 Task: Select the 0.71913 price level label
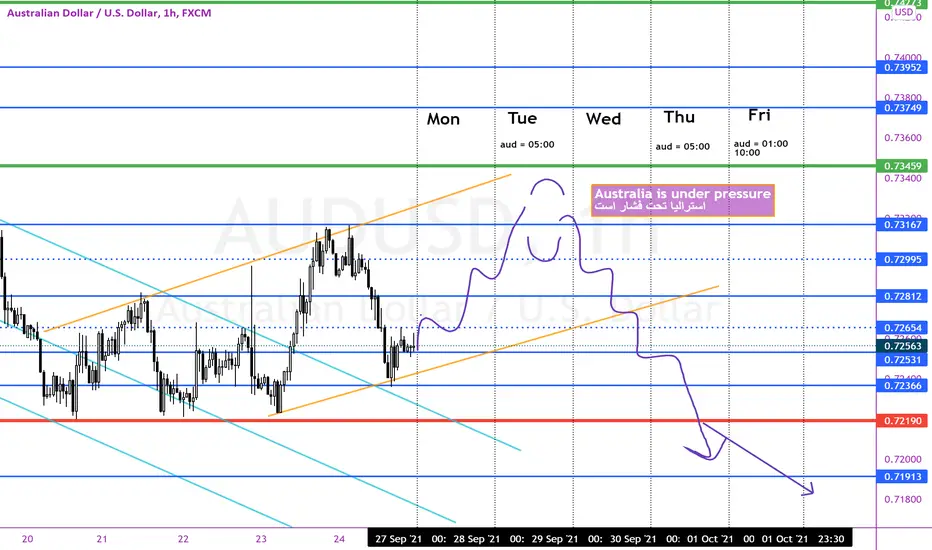tap(902, 476)
